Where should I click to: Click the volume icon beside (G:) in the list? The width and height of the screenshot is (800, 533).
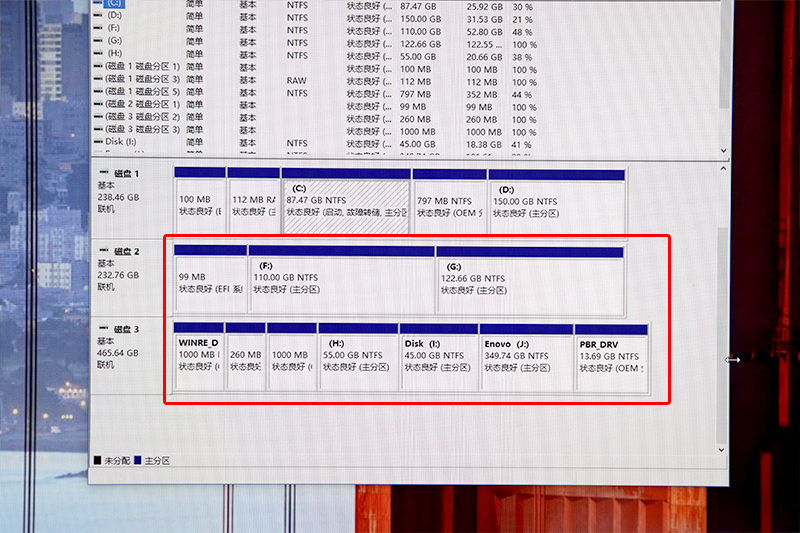pyautogui.click(x=98, y=40)
